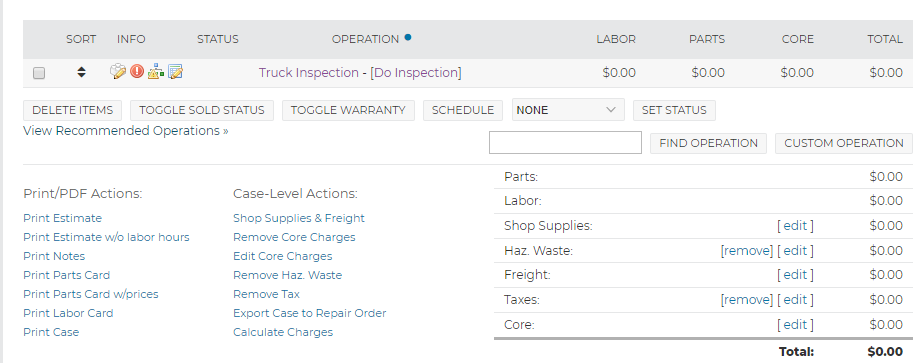Click the table-with-pencil edit notes icon
The width and height of the screenshot is (924, 363).
(176, 72)
